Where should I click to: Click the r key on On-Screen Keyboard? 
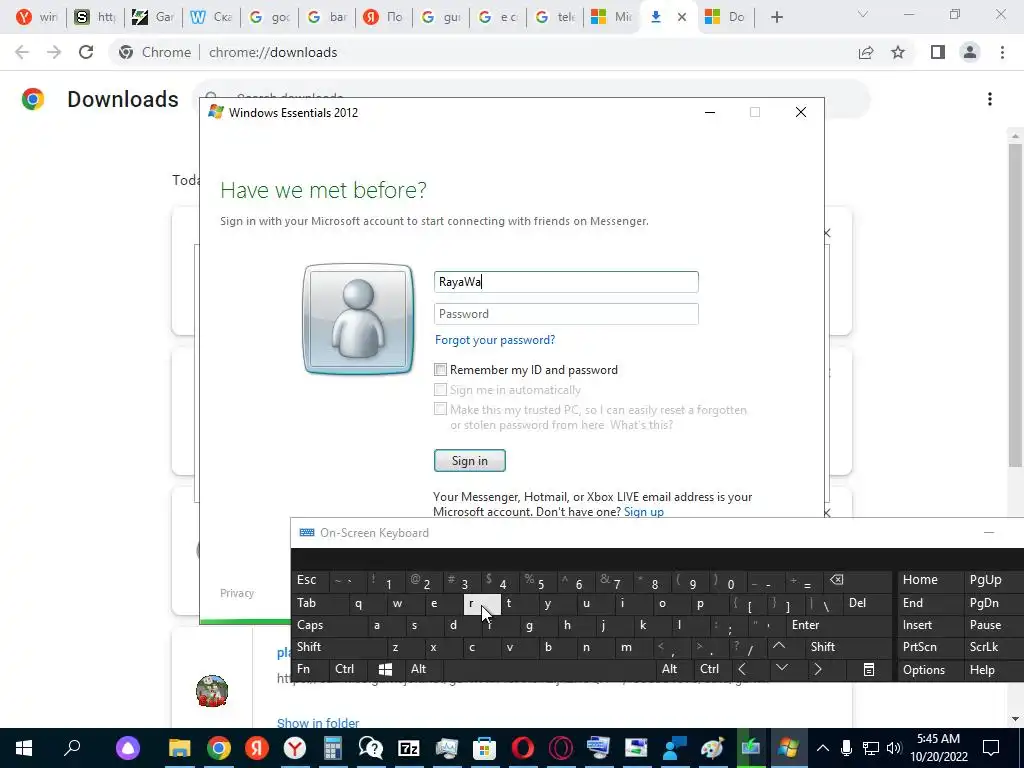(482, 603)
